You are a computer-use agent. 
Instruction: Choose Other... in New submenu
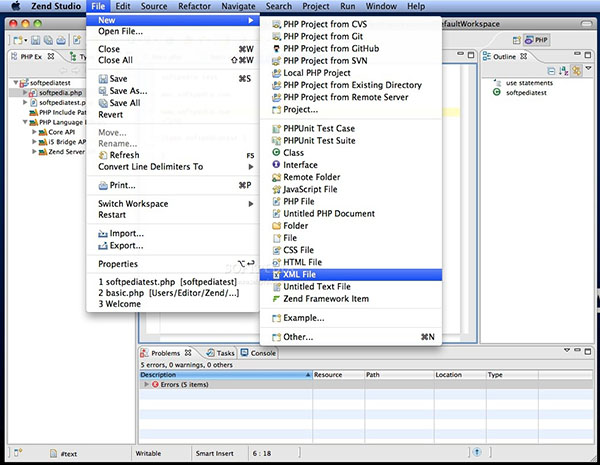(x=351, y=337)
